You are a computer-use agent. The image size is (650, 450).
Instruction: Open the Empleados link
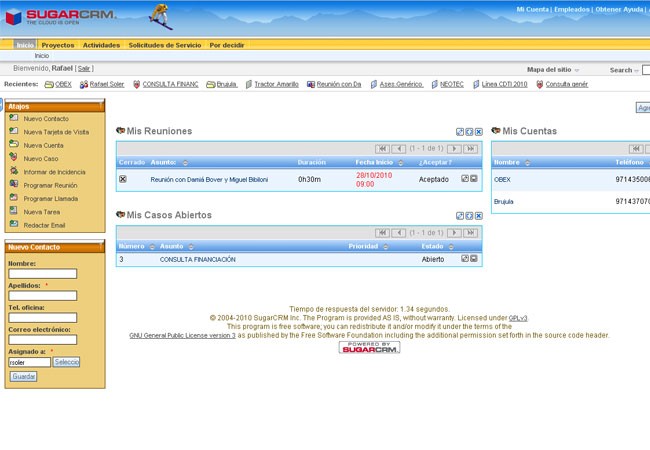[x=572, y=9]
